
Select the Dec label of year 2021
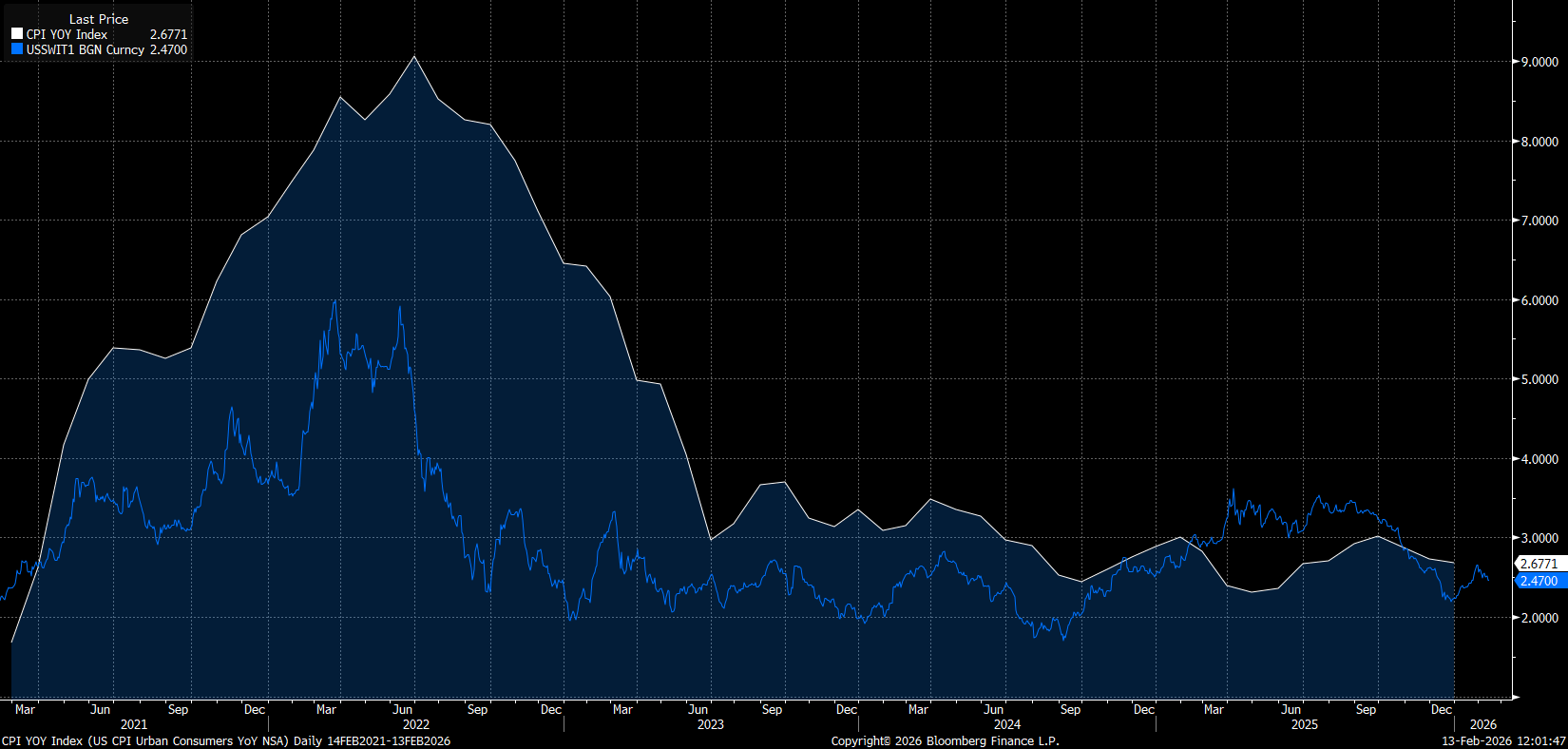click(x=255, y=709)
